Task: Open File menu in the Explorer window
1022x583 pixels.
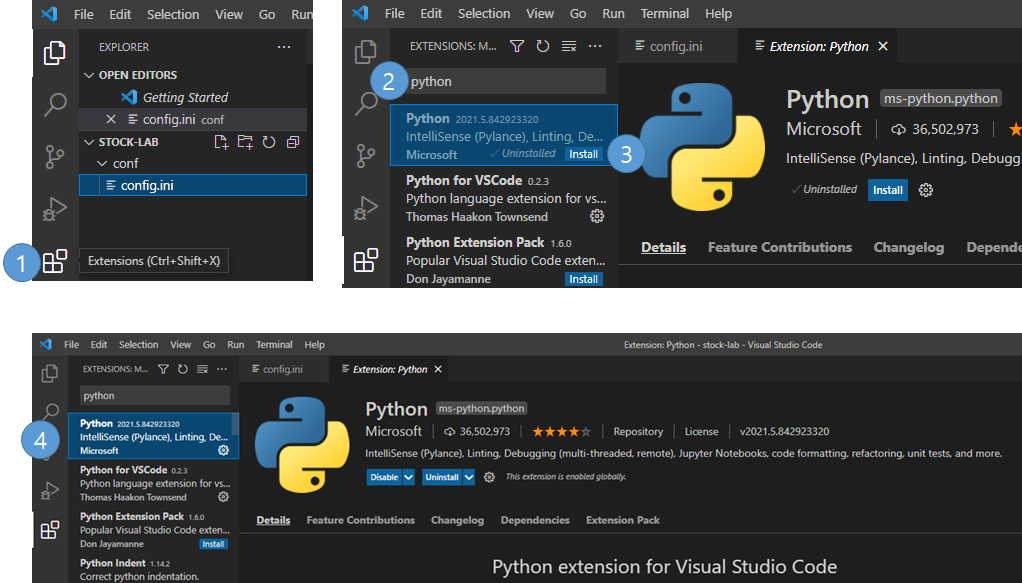Action: point(83,14)
